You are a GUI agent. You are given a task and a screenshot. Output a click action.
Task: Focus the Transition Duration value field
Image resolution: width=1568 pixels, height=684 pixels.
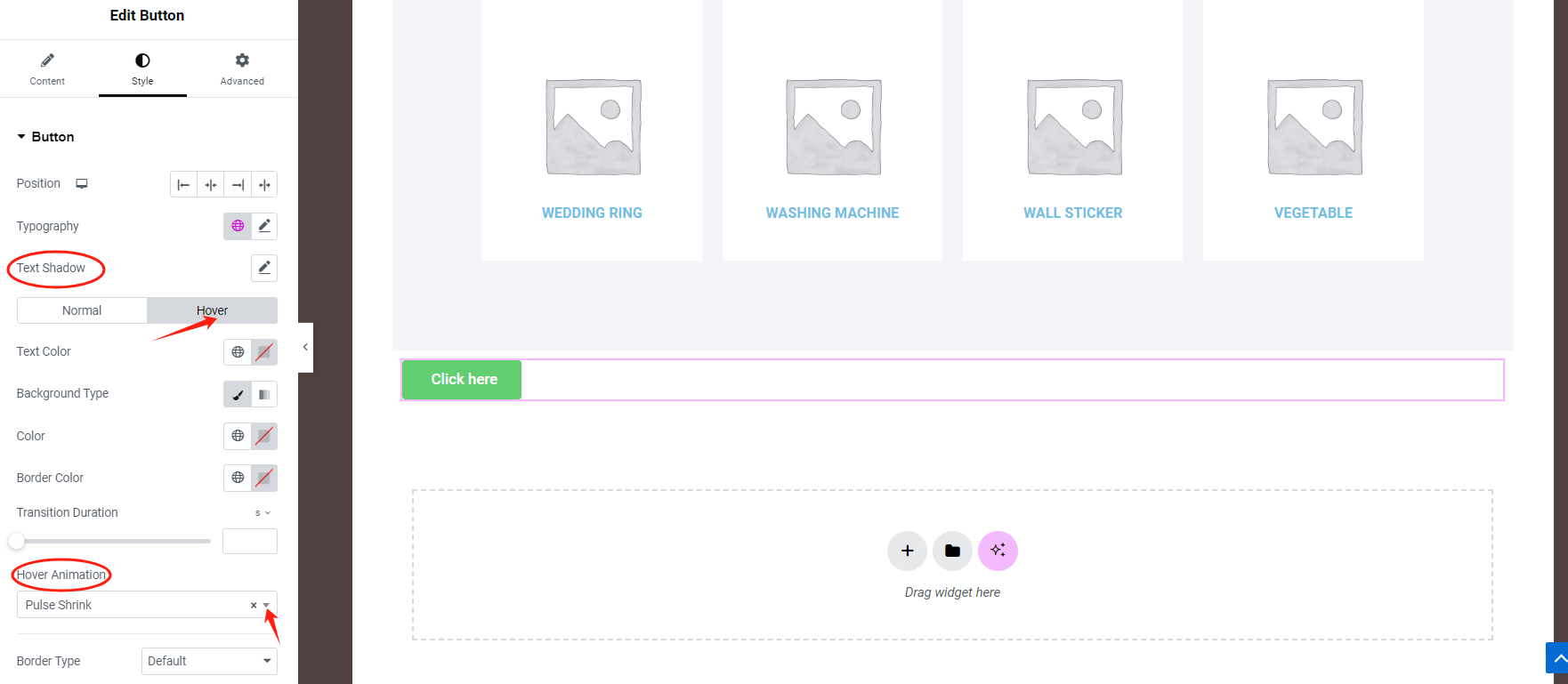[250, 541]
